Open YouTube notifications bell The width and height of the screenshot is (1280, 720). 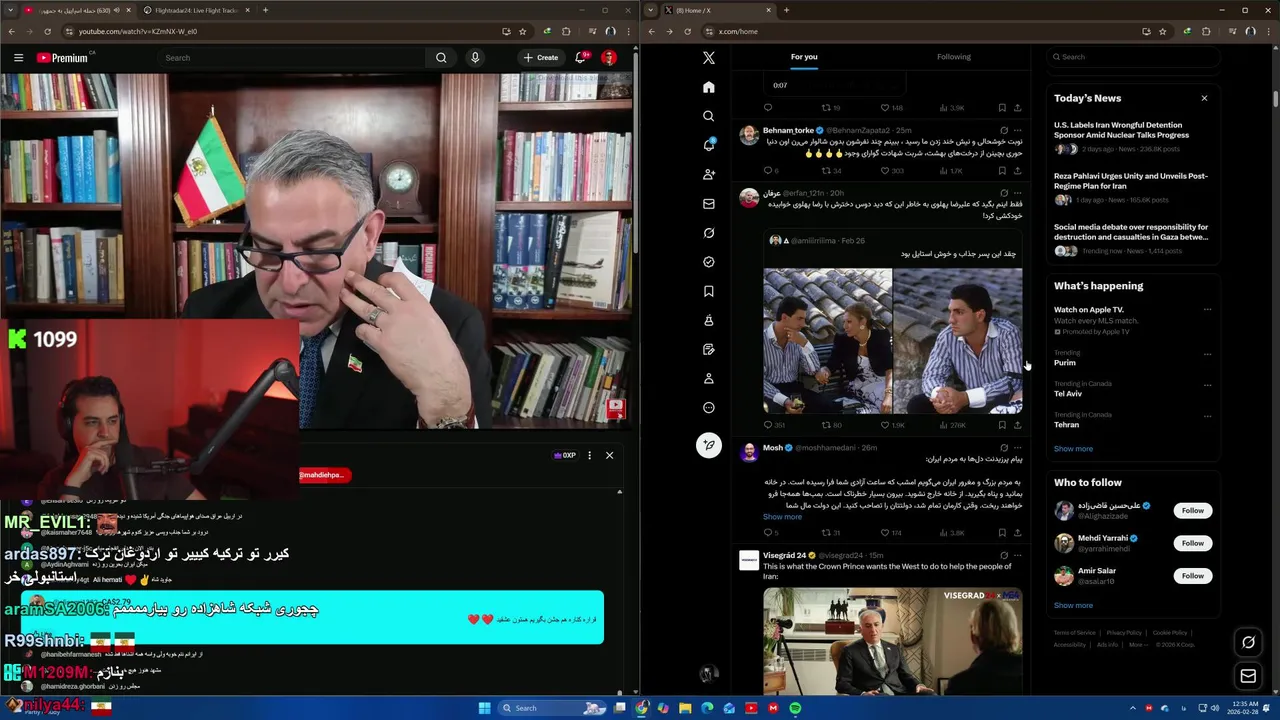[580, 58]
